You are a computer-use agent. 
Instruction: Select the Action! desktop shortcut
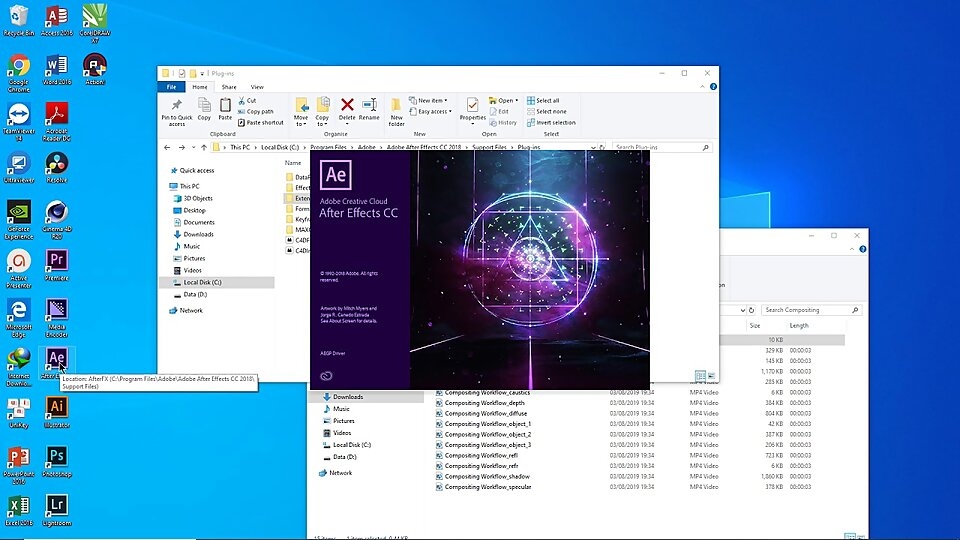[x=95, y=69]
